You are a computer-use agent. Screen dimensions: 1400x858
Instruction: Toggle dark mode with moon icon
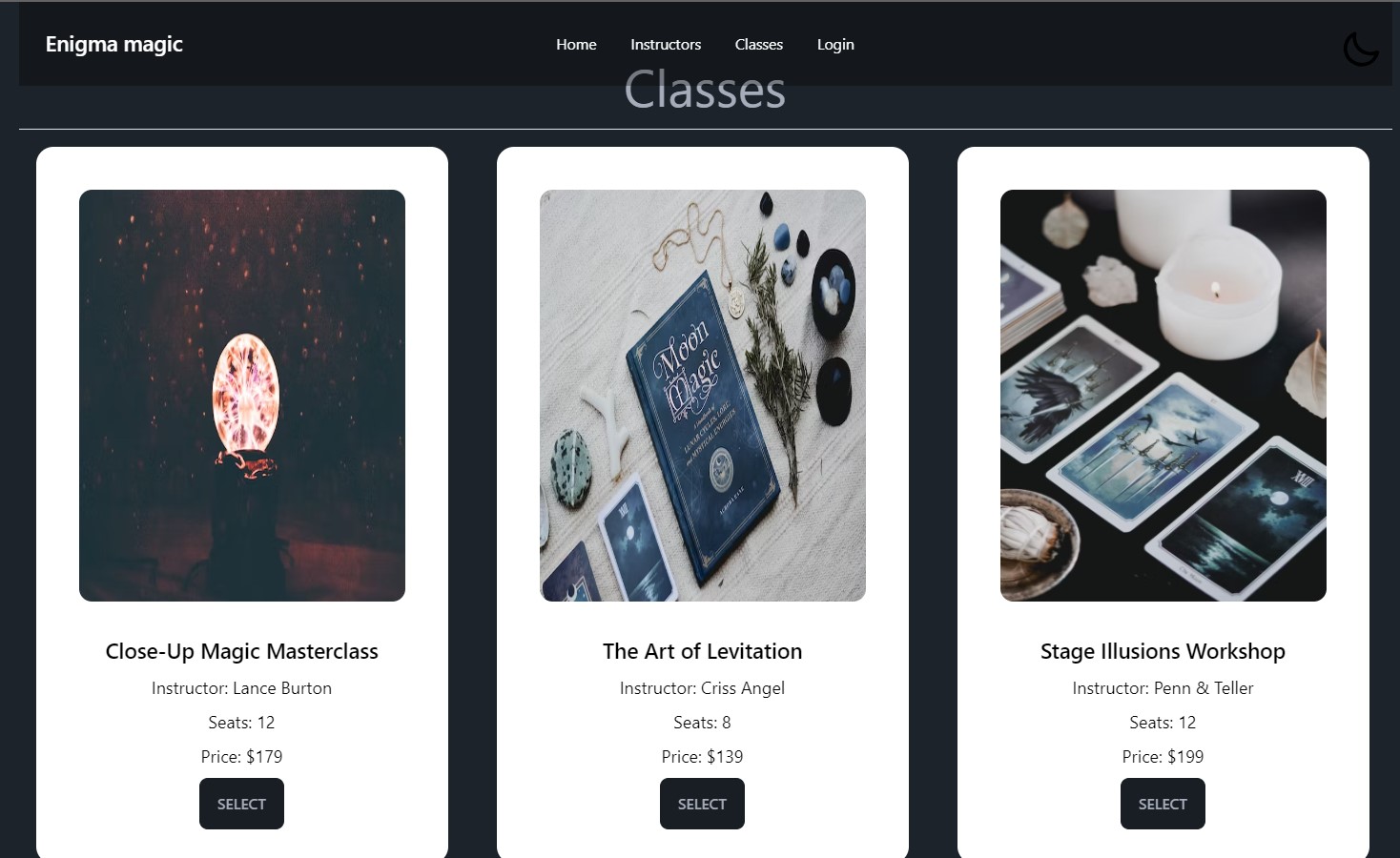click(1361, 49)
